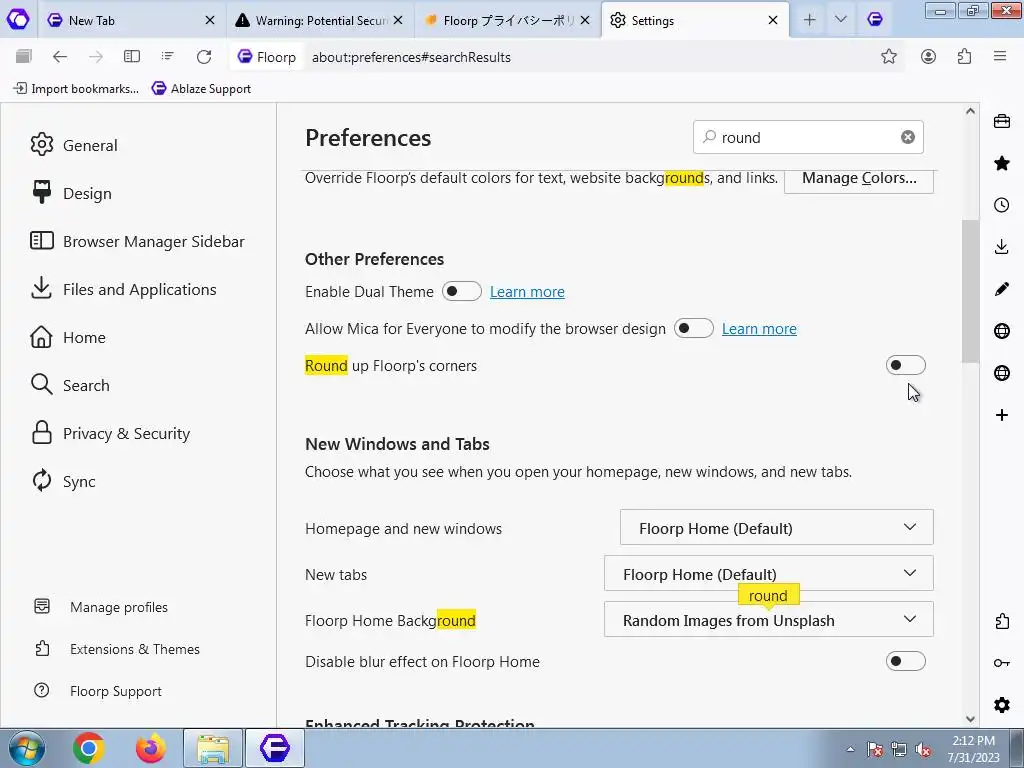
Task: Open File Explorer from the taskbar
Action: (x=214, y=748)
